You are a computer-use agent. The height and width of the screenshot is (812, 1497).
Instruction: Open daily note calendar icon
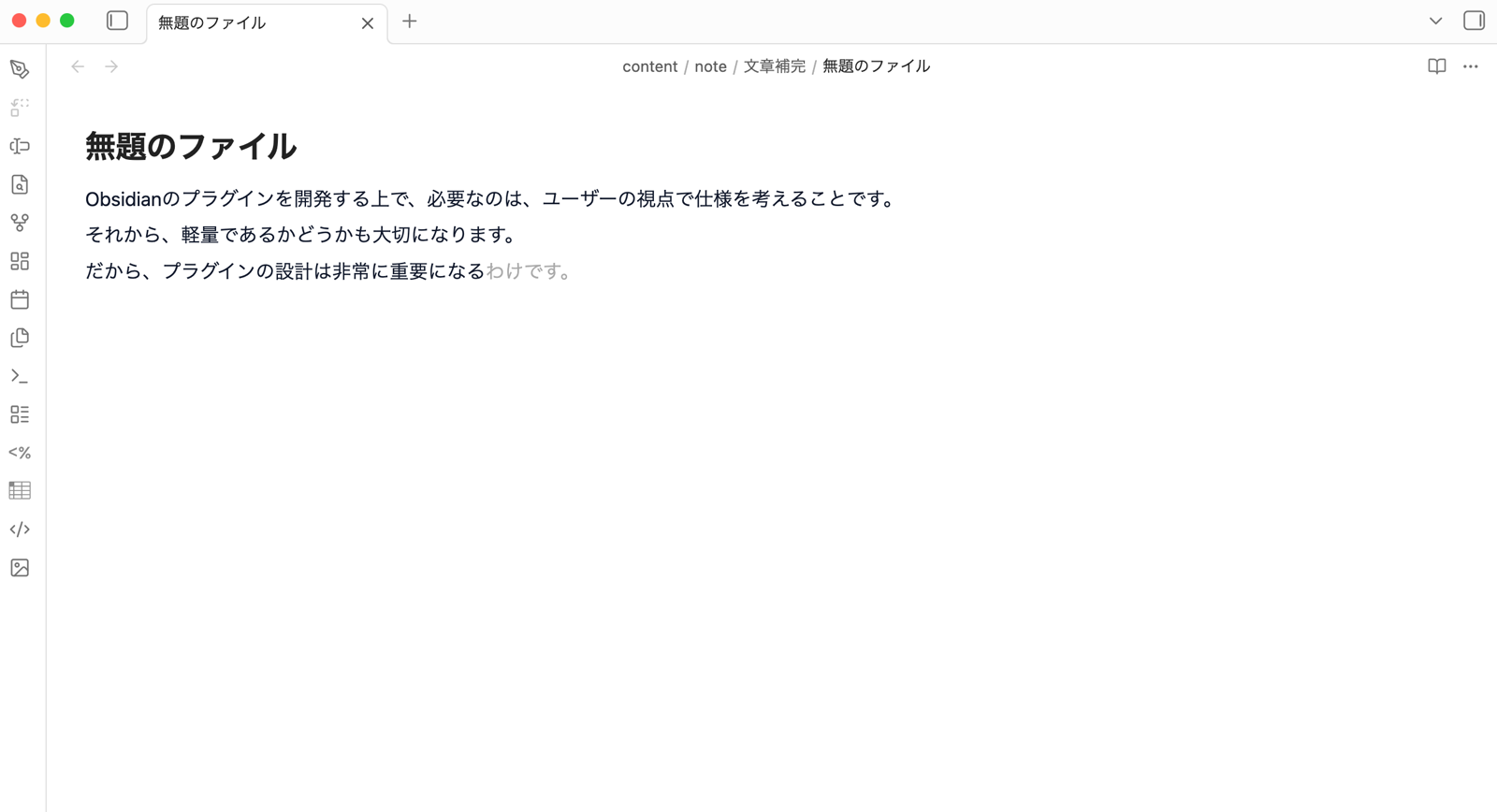pyautogui.click(x=20, y=299)
